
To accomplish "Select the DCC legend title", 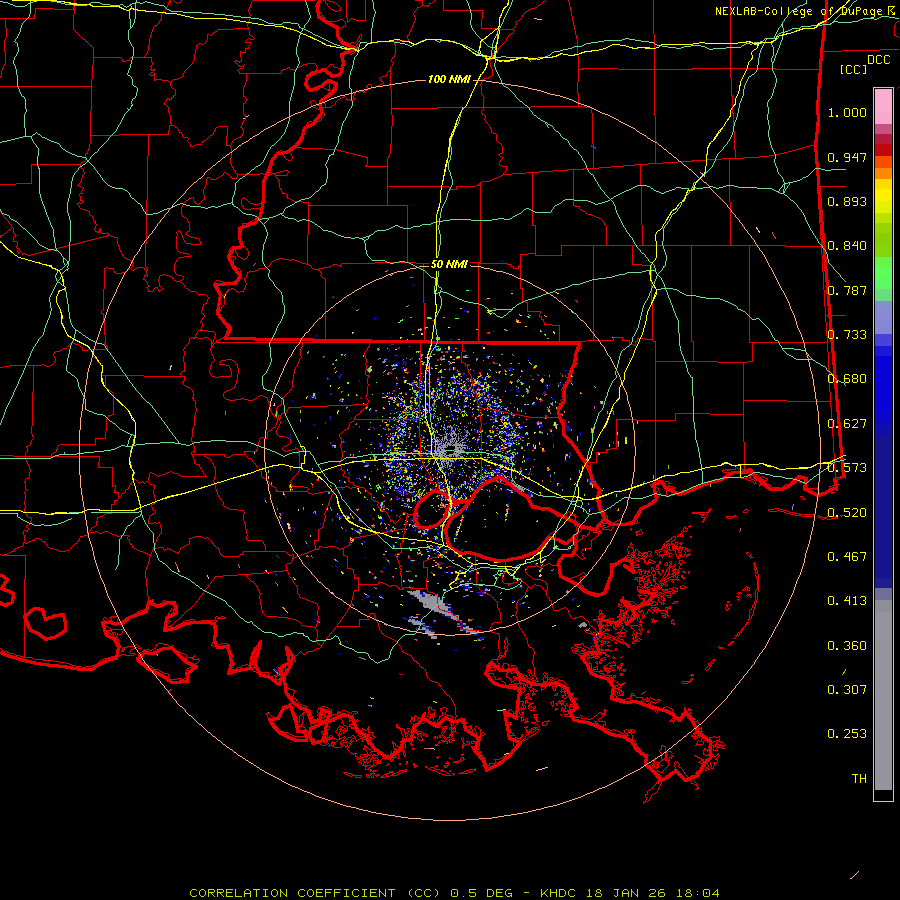I will point(878,60).
